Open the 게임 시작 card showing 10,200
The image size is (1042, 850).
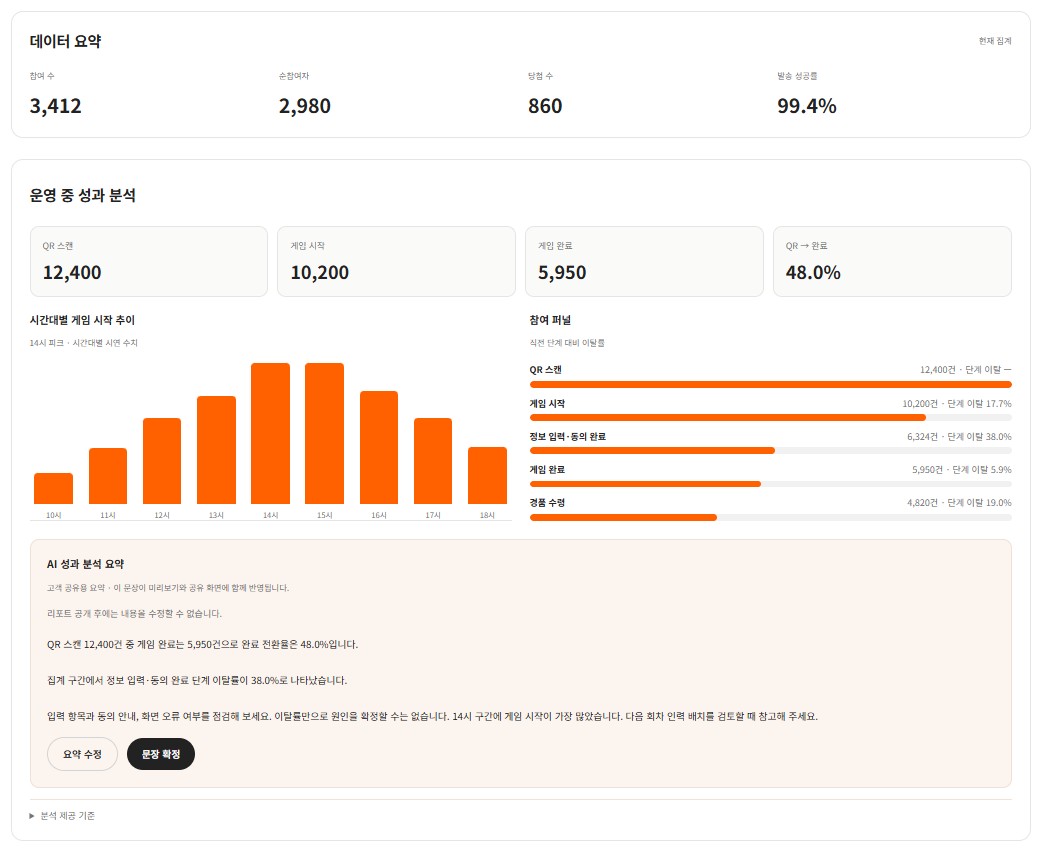pos(396,261)
